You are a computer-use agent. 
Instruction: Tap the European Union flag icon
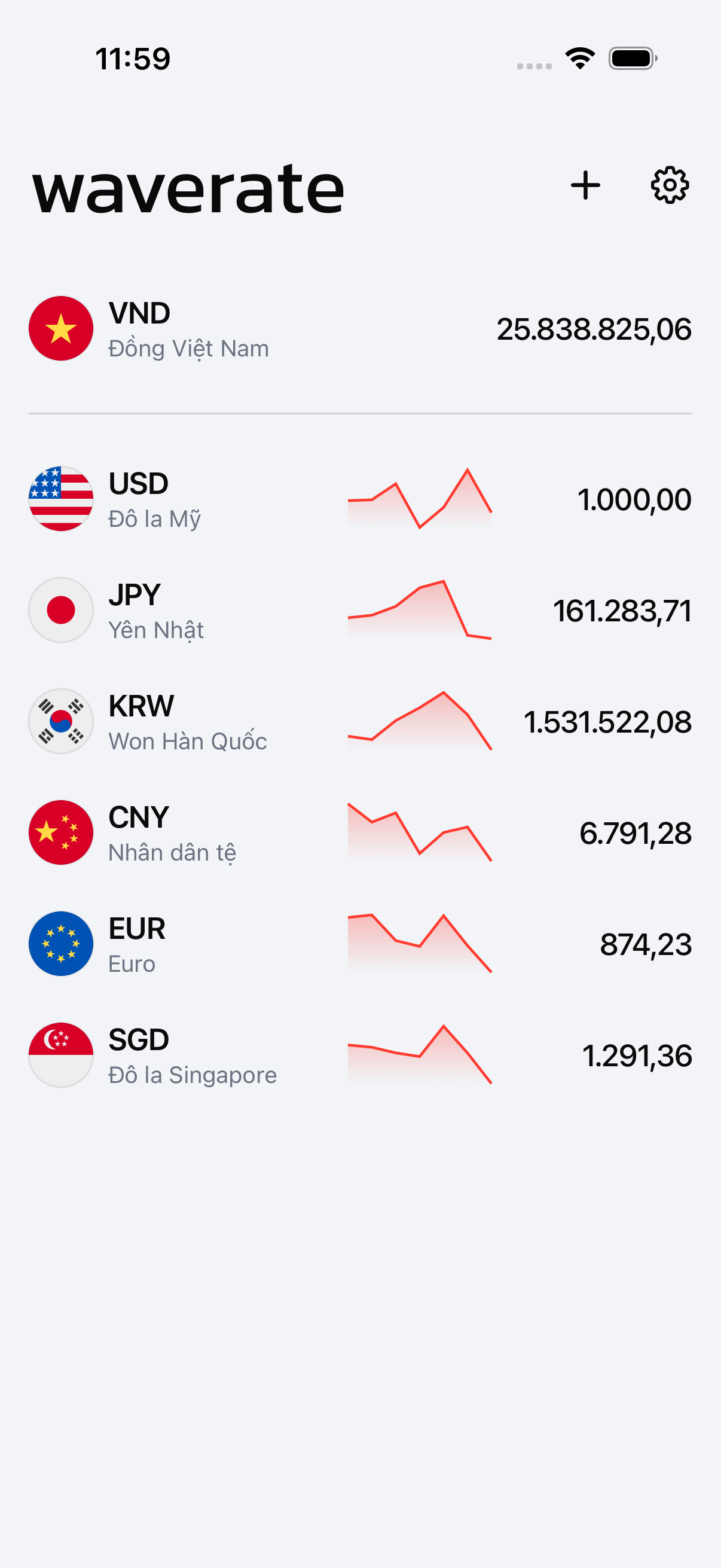[61, 944]
